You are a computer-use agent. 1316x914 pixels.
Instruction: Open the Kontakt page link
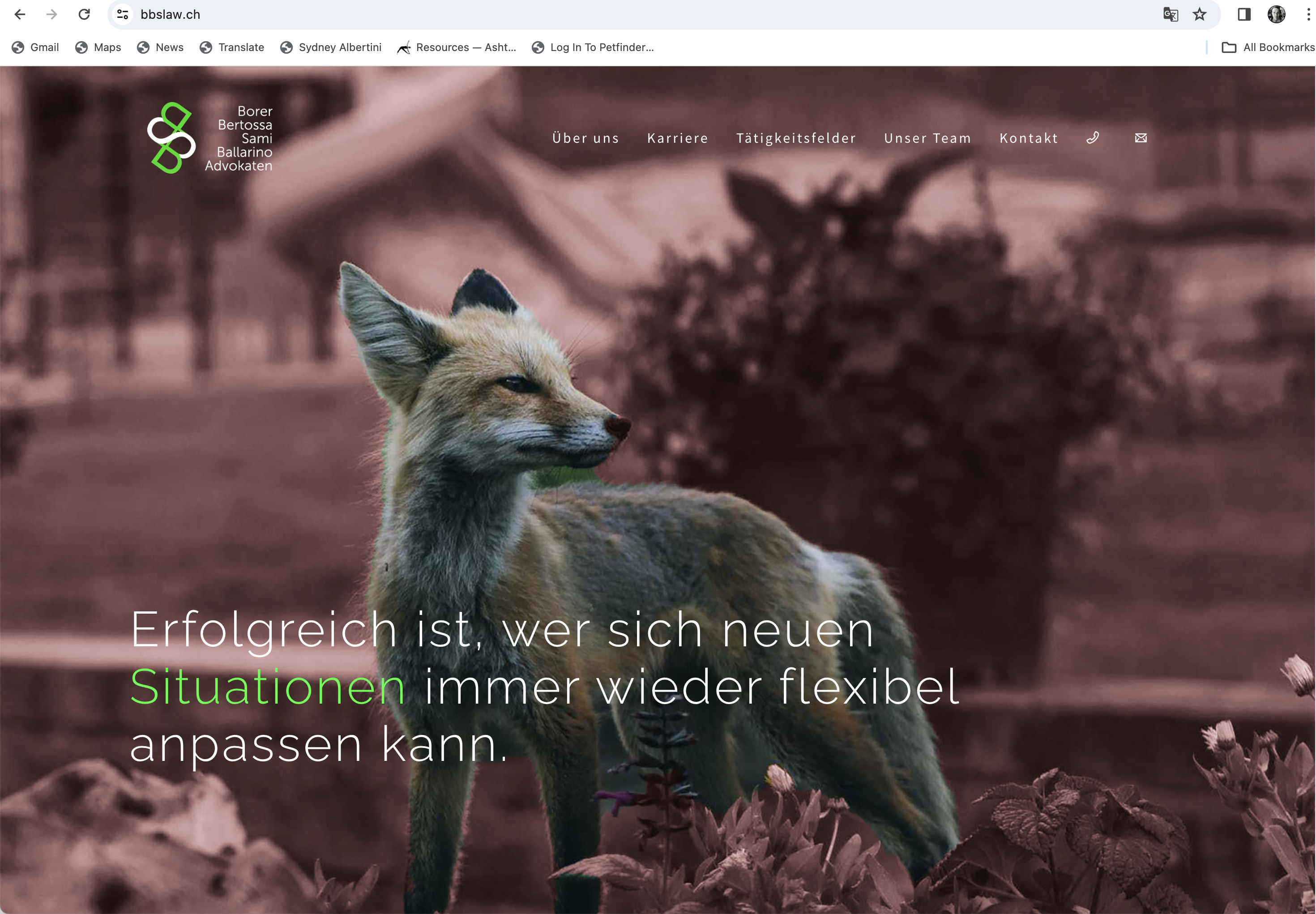1029,138
